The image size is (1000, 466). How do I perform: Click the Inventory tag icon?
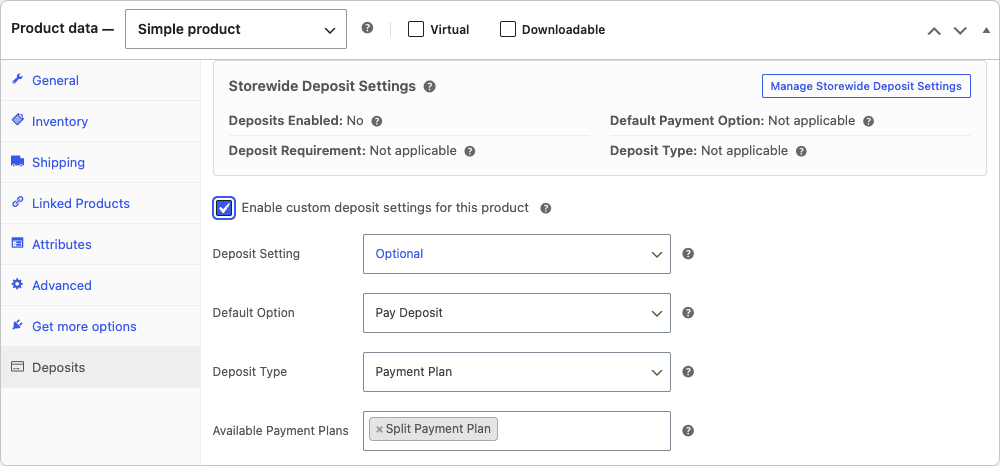(x=18, y=120)
